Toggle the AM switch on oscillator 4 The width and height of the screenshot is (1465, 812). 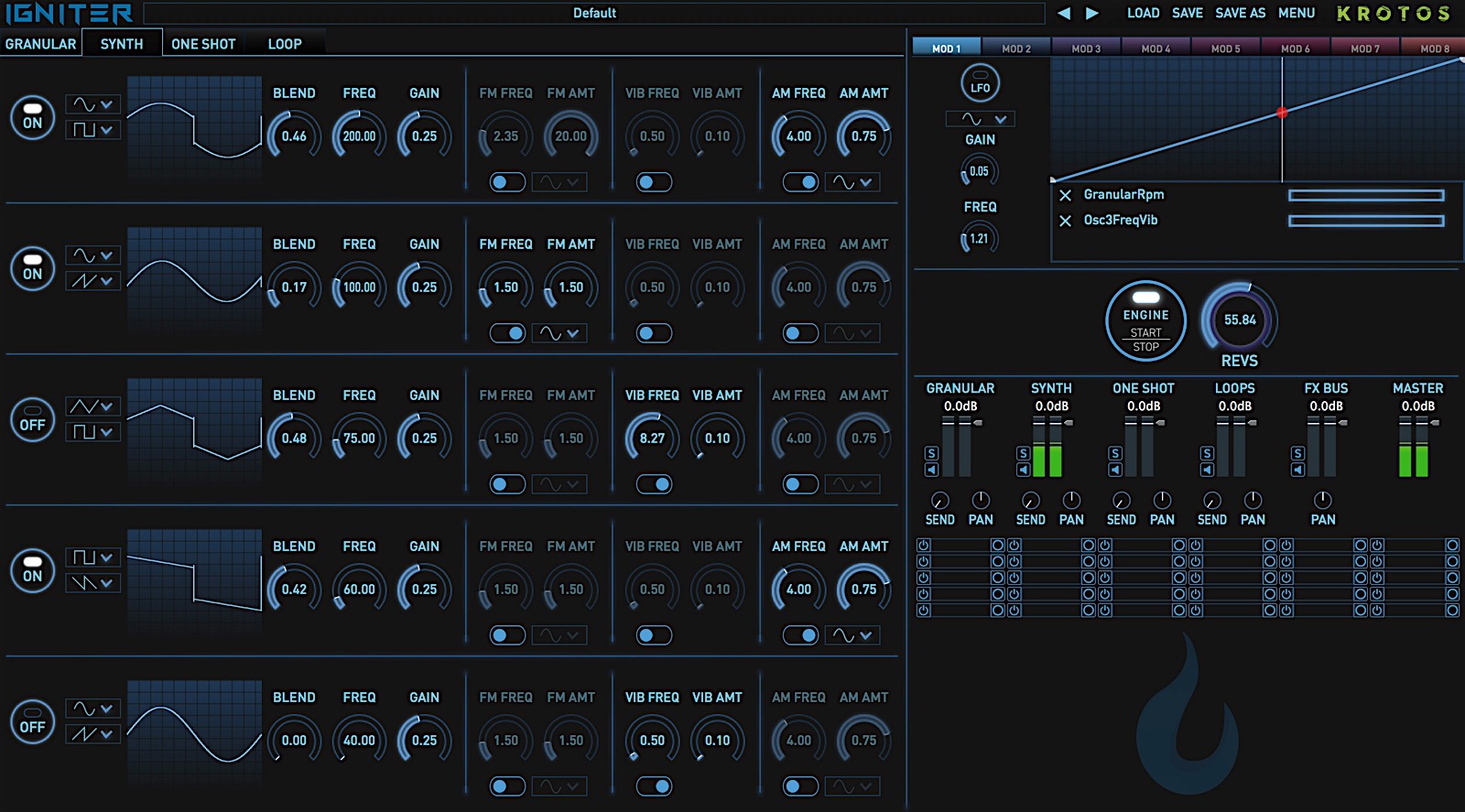click(x=800, y=635)
